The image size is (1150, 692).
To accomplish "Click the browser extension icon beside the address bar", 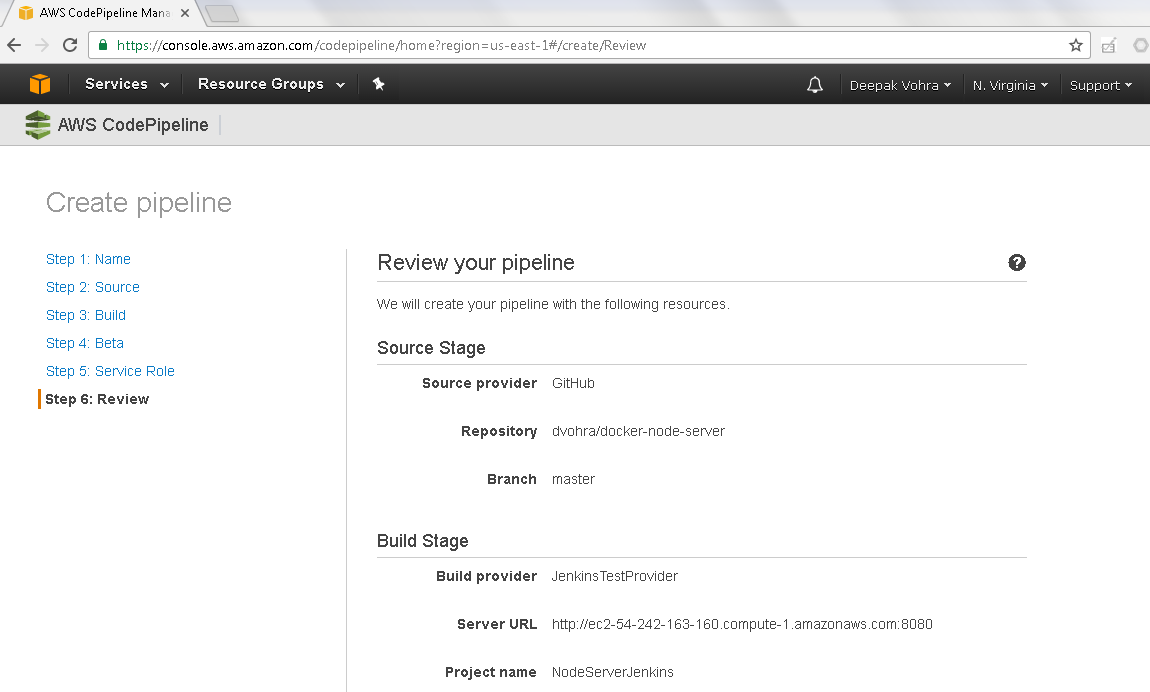I will (1109, 45).
